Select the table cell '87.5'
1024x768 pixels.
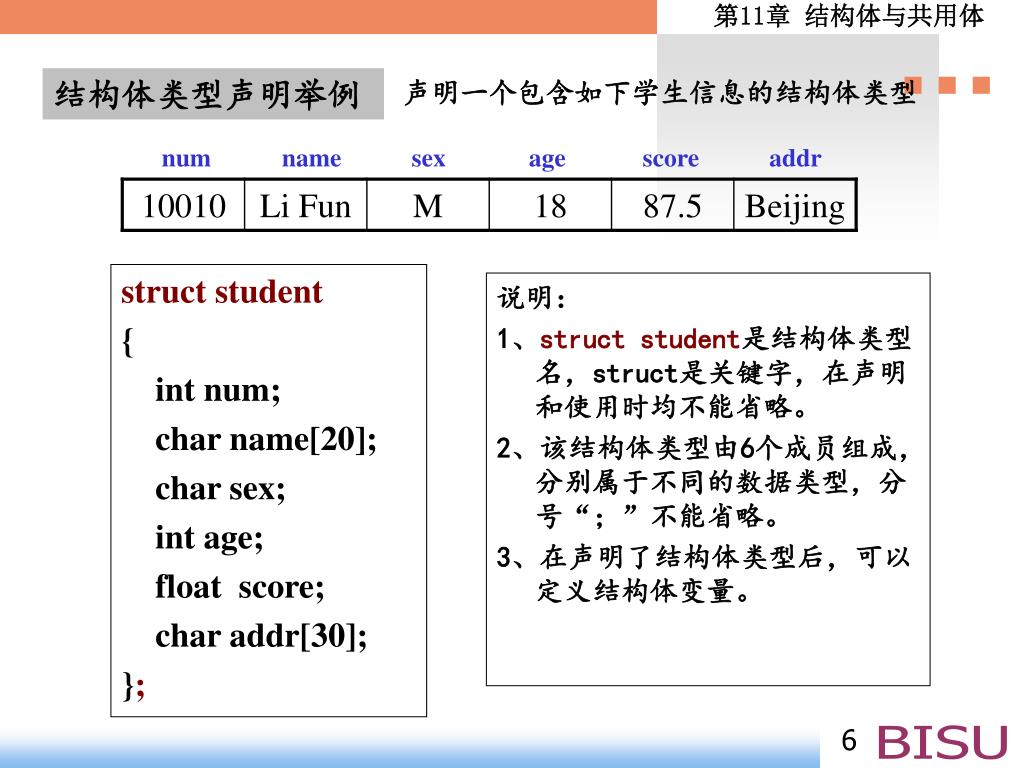[x=672, y=206]
